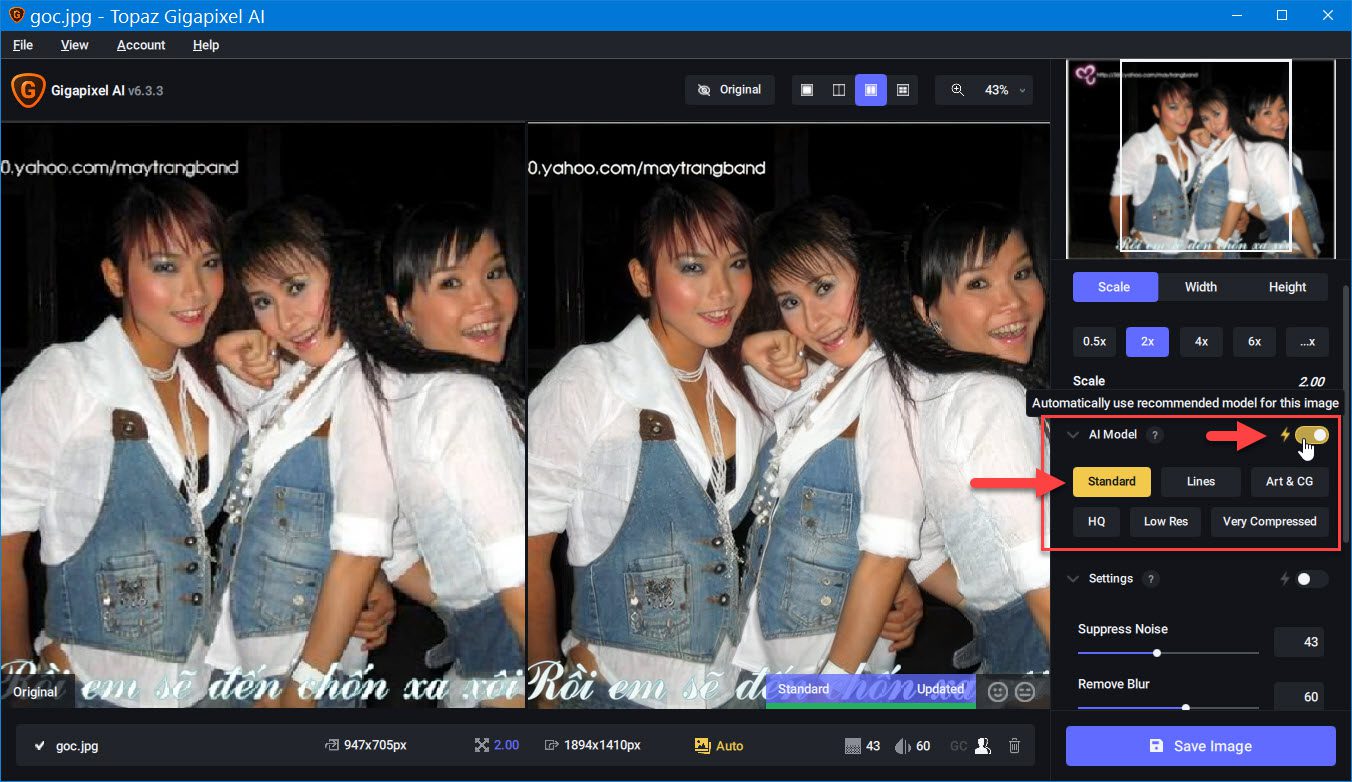Toggle auto AI Model recommendation switch
This screenshot has height=782, width=1352.
coord(1312,435)
